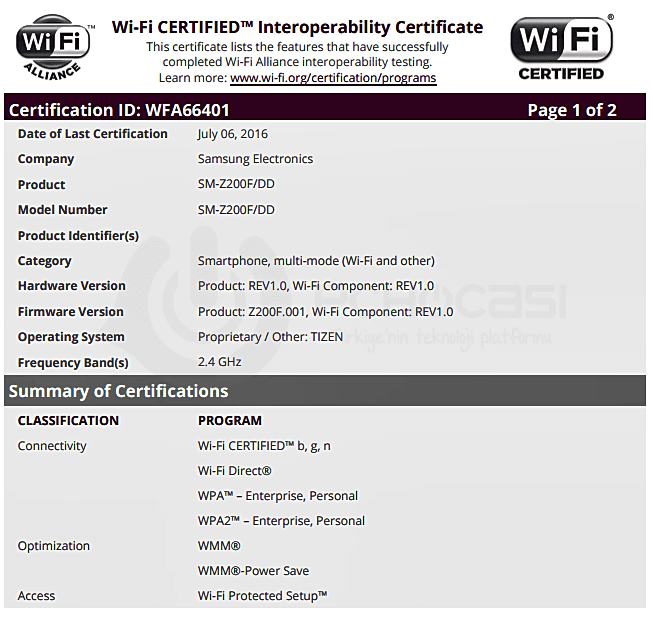Image resolution: width=653 pixels, height=617 pixels.
Task: Click the WMM®-Power Save entry
Action: (253, 571)
